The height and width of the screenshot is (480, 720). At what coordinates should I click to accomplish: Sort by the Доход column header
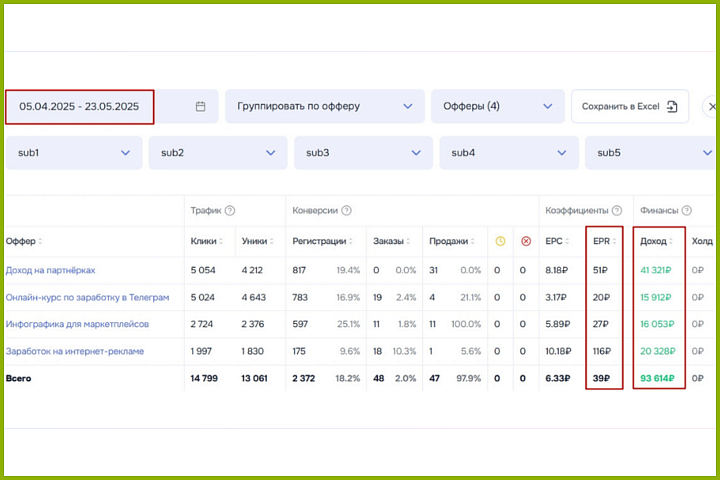click(x=657, y=241)
